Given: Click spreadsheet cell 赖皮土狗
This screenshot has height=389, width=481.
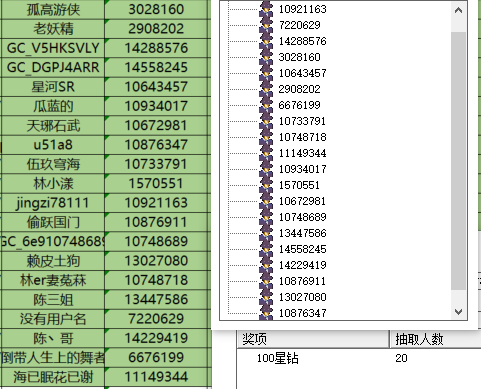Looking at the screenshot, I should point(53,261).
